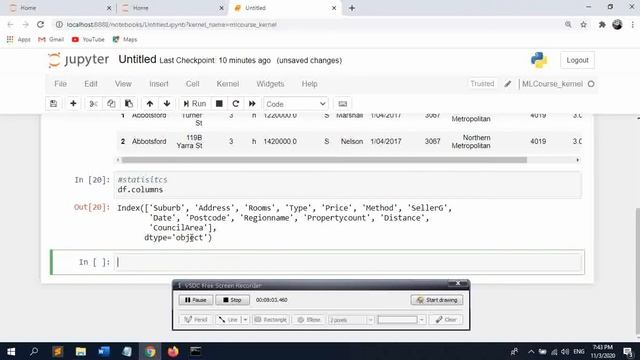Click the right arrow of dataframe scrollbar
Image resolution: width=640 pixels, height=360 pixels.
(x=578, y=160)
